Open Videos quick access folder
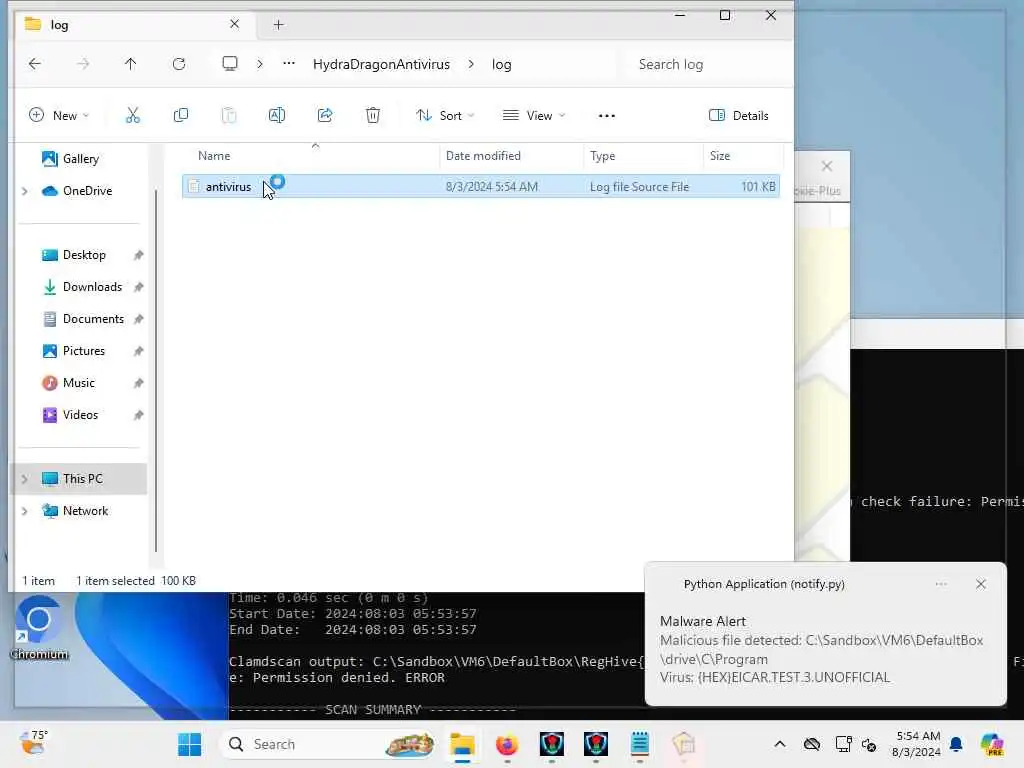 (80, 415)
